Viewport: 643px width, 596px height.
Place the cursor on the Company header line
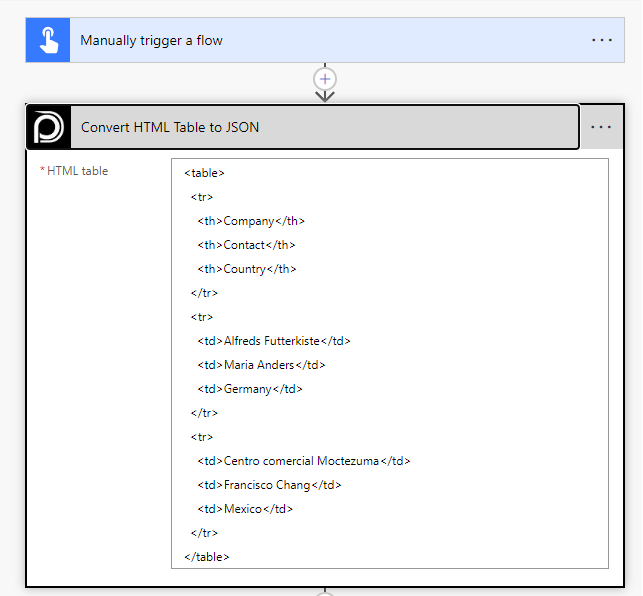point(251,221)
